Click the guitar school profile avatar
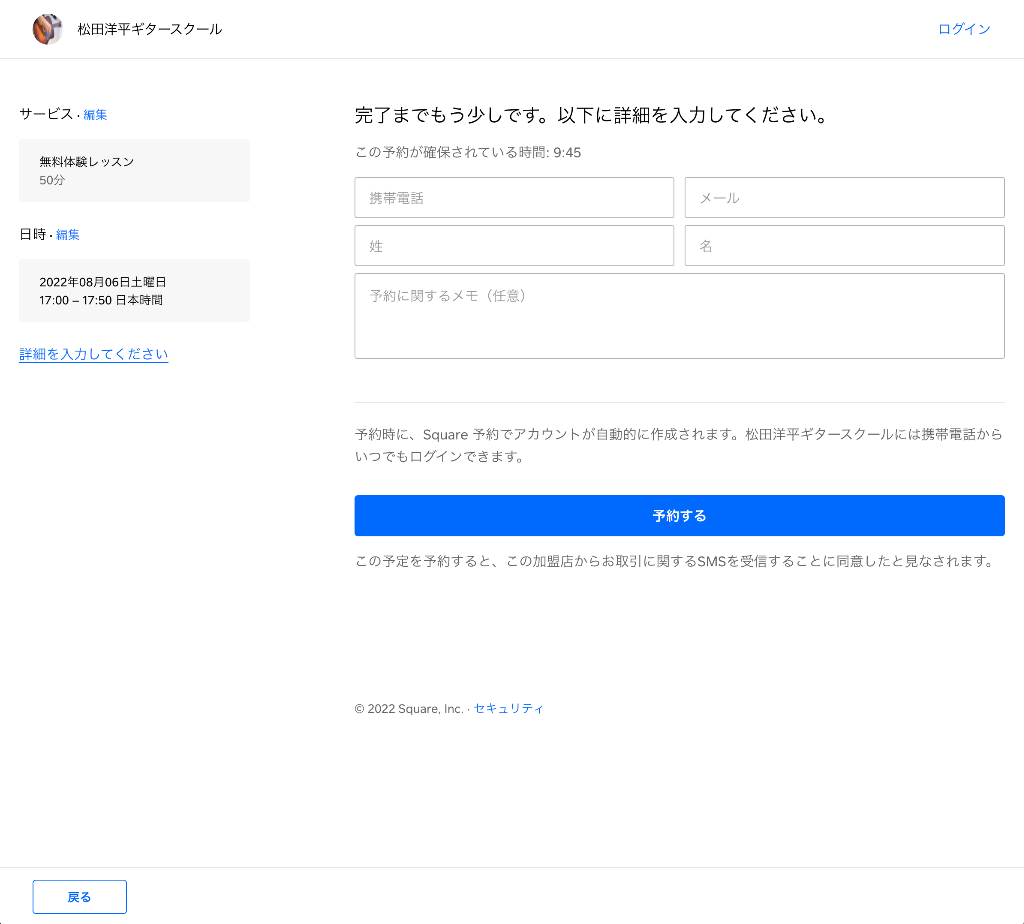 (x=47, y=30)
